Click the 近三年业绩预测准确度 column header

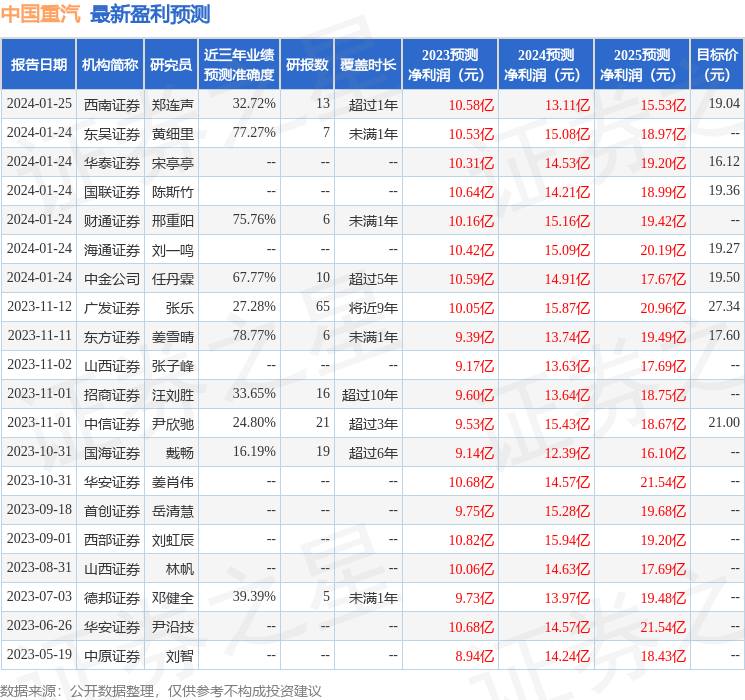[239, 65]
